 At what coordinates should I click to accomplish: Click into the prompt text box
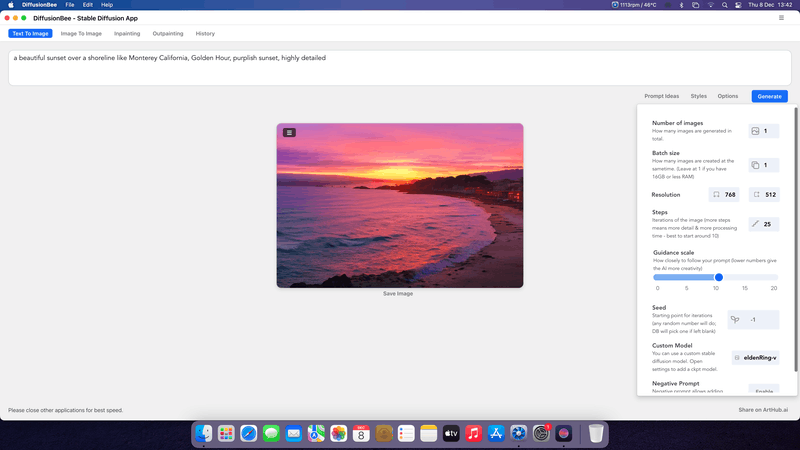point(399,68)
